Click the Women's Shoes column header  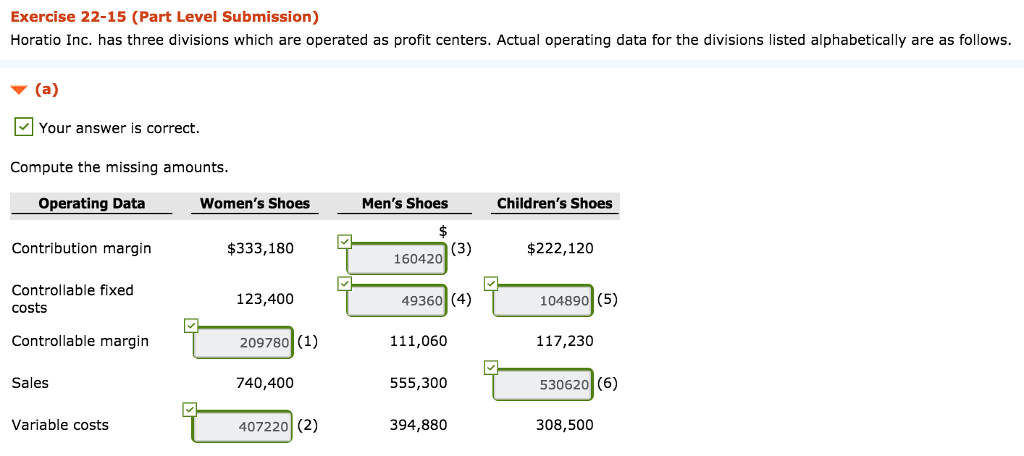coord(254,204)
